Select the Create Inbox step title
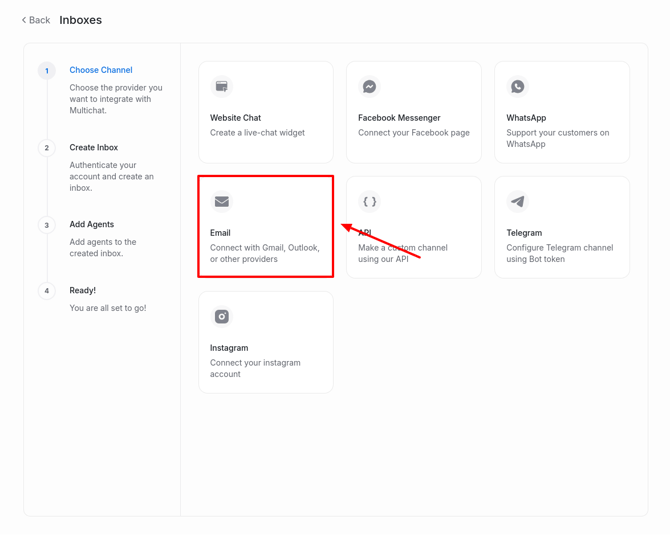The height and width of the screenshot is (537, 670). tap(94, 148)
